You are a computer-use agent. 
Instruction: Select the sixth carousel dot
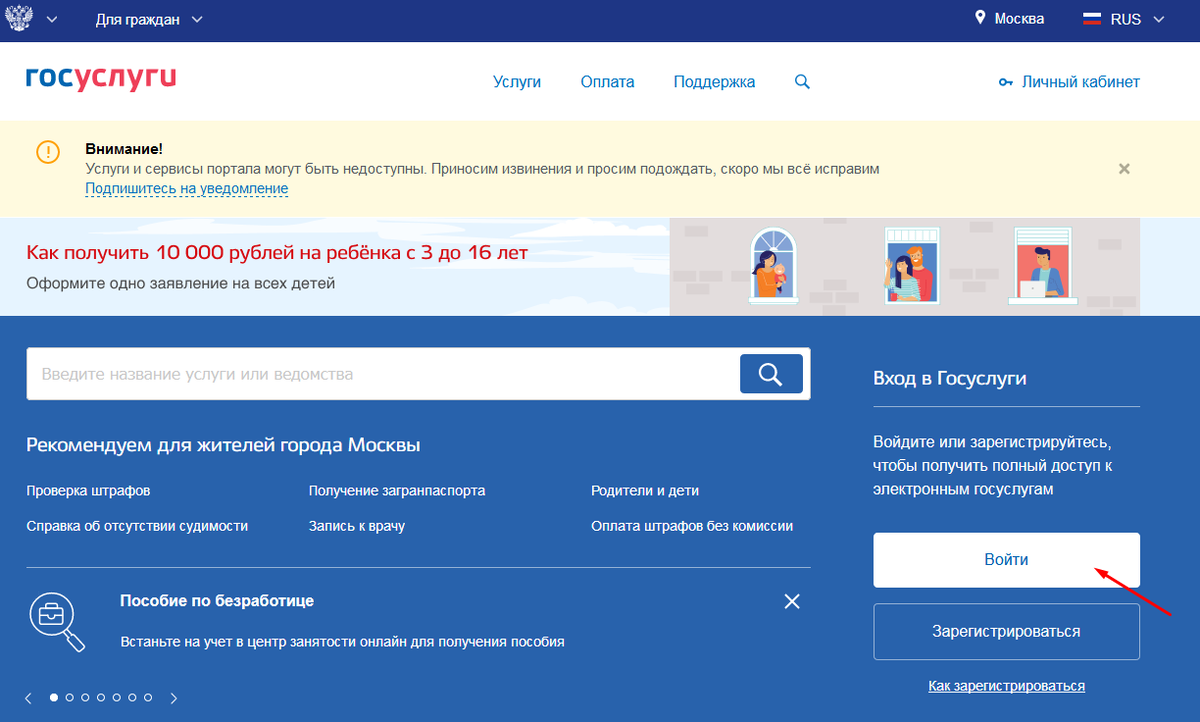pos(132,697)
